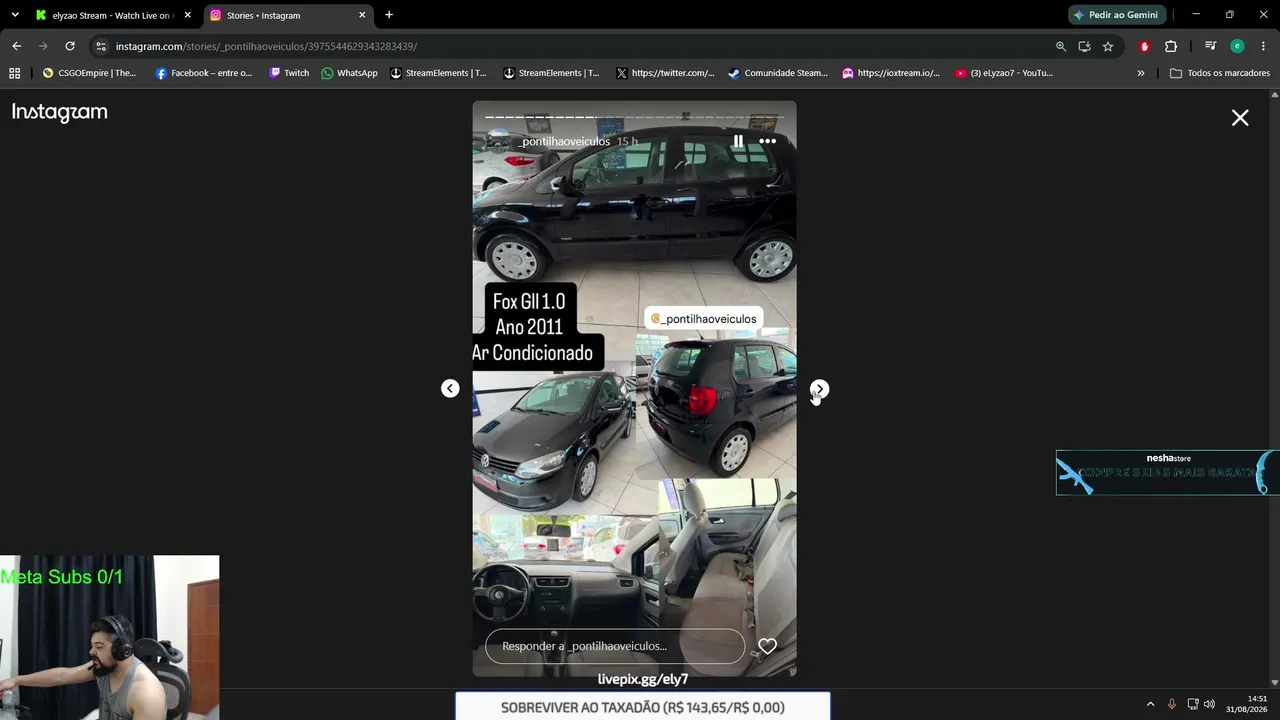Click the "Meta Subs 0/1" overlay text
The image size is (1280, 720).
pyautogui.click(x=62, y=577)
